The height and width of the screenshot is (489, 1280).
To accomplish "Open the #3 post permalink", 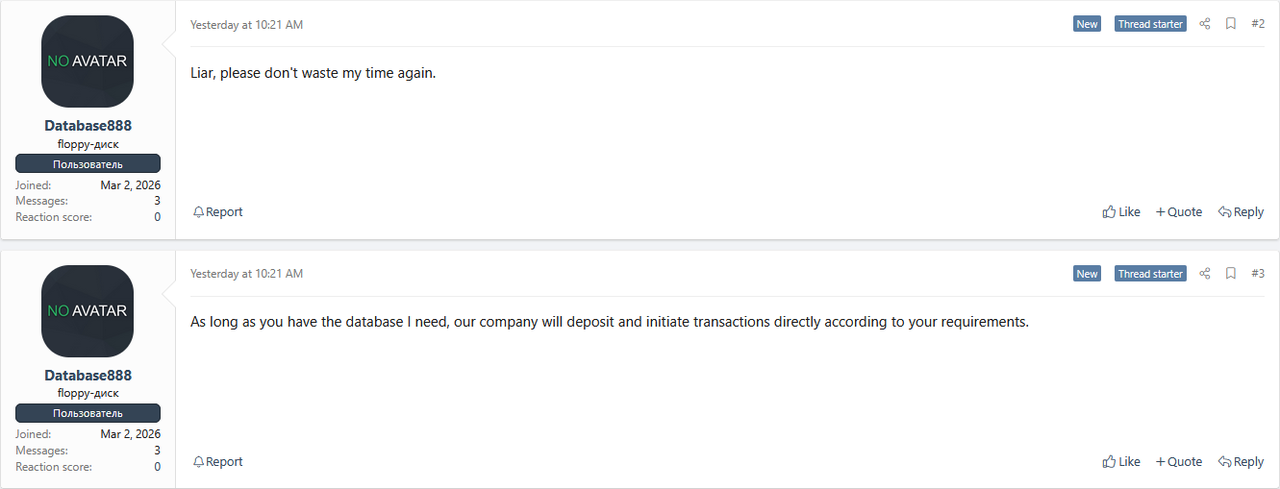I will pos(1258,274).
